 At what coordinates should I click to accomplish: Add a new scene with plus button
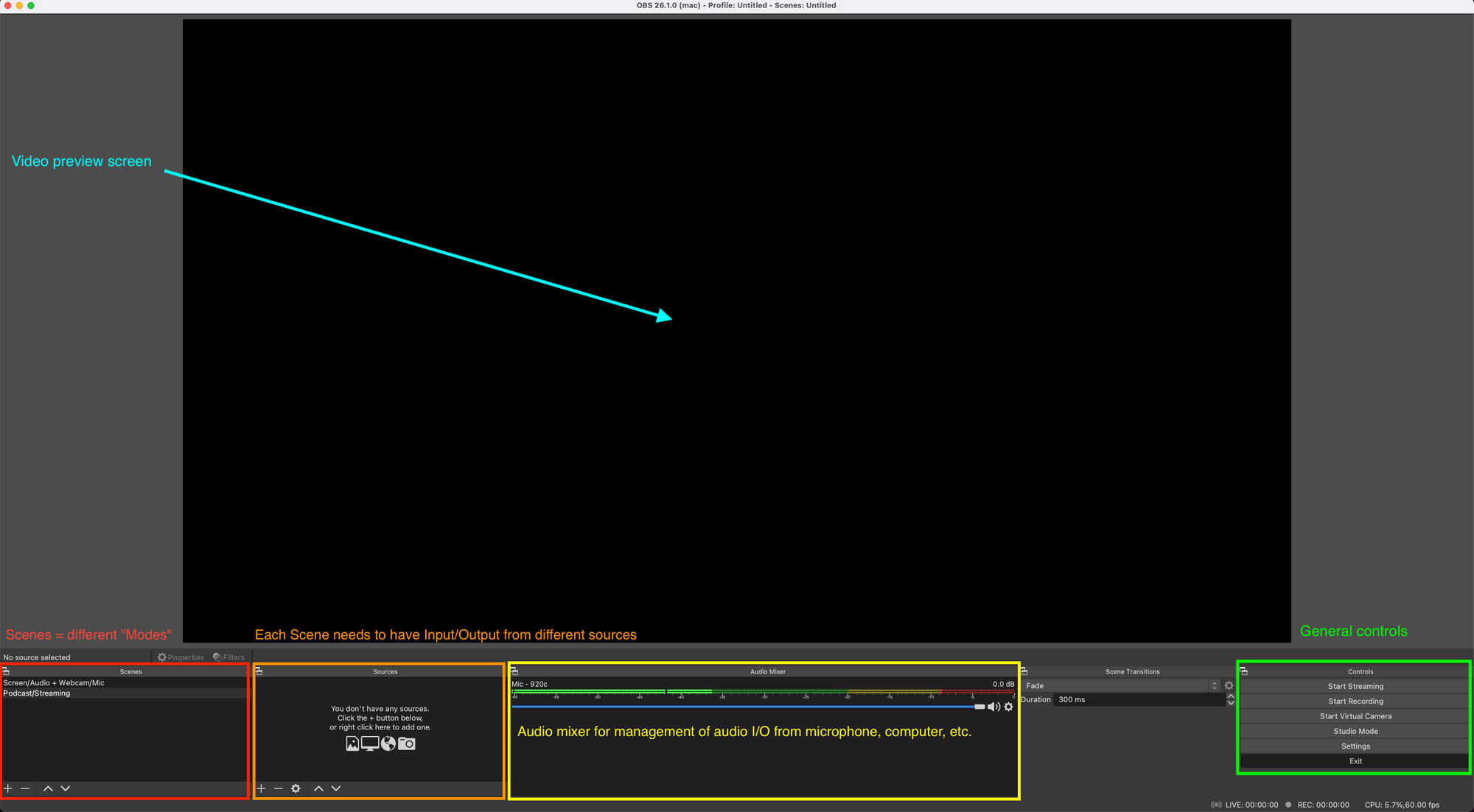tap(8, 788)
